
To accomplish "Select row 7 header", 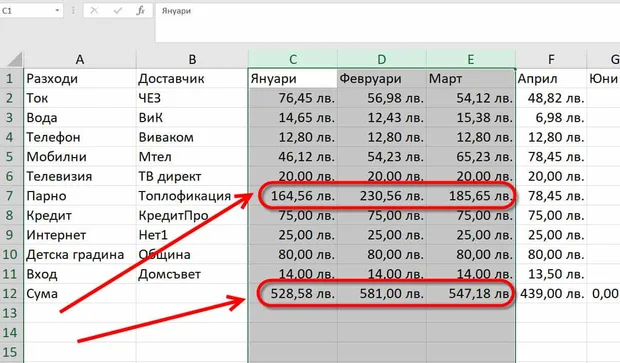I will (x=10, y=196).
